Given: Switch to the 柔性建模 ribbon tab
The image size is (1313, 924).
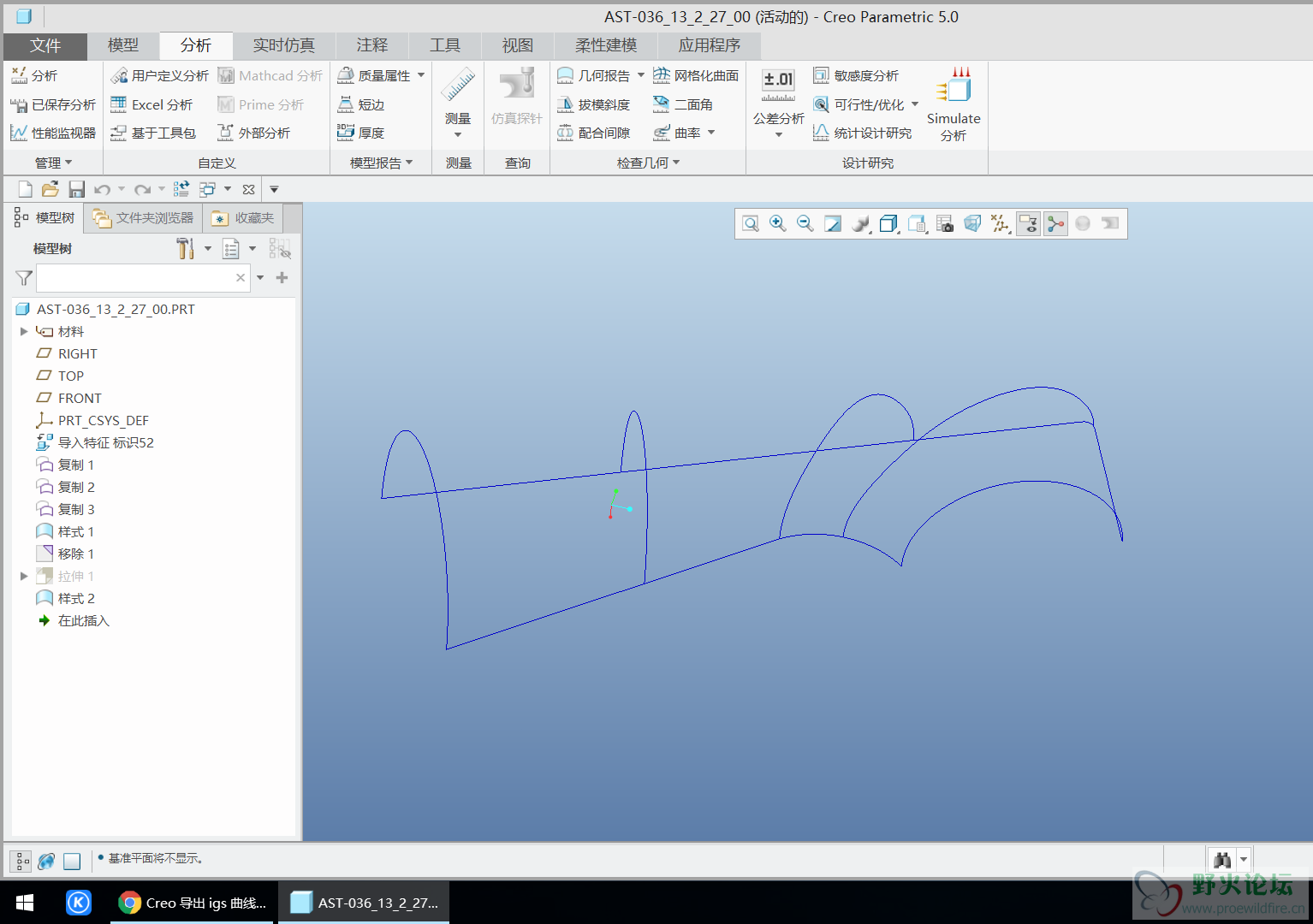Looking at the screenshot, I should pos(606,46).
